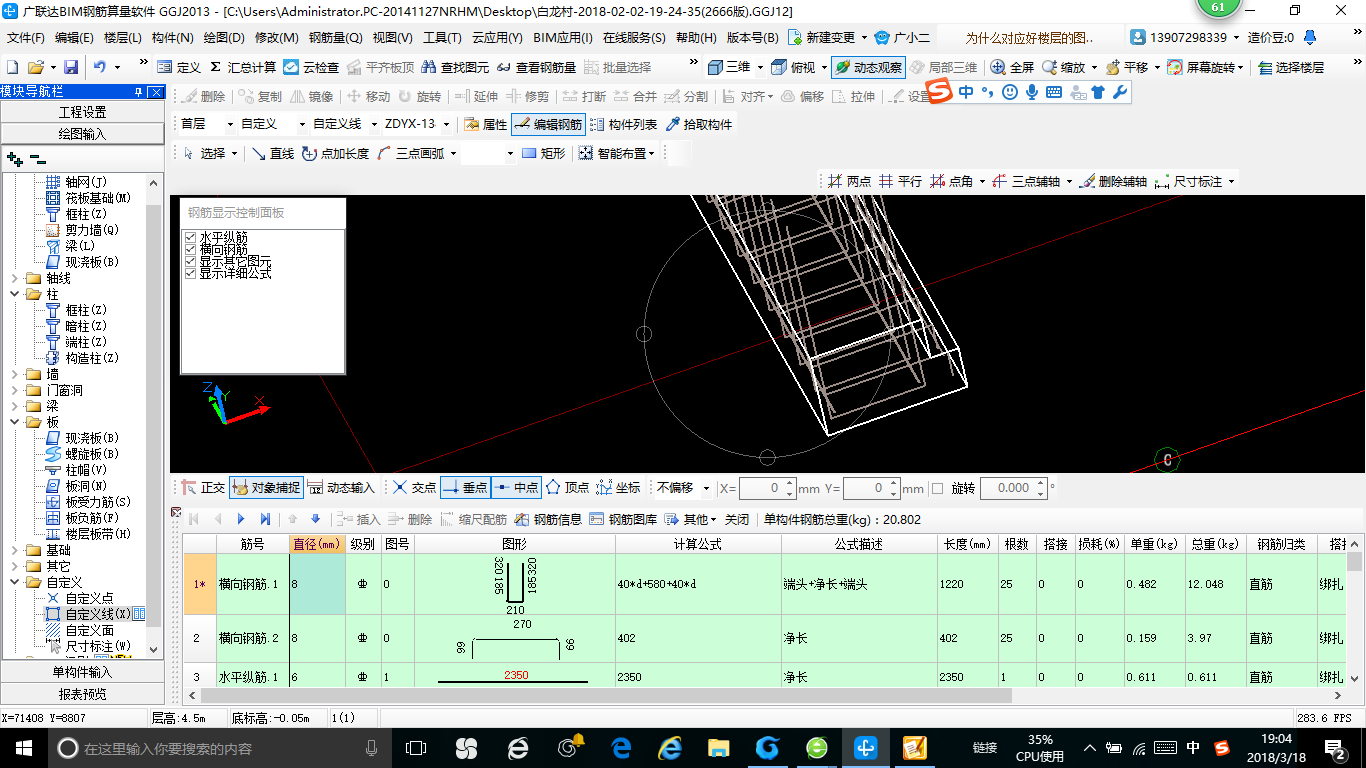
Task: Click 拾取构件 pick component tool
Action: 697,124
